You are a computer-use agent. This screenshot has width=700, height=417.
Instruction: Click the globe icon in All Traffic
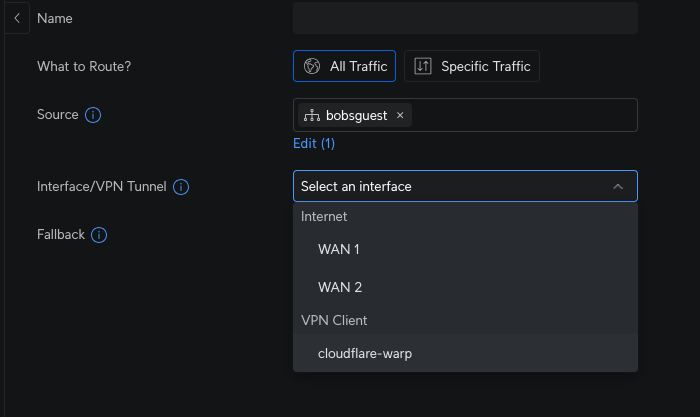pos(312,66)
